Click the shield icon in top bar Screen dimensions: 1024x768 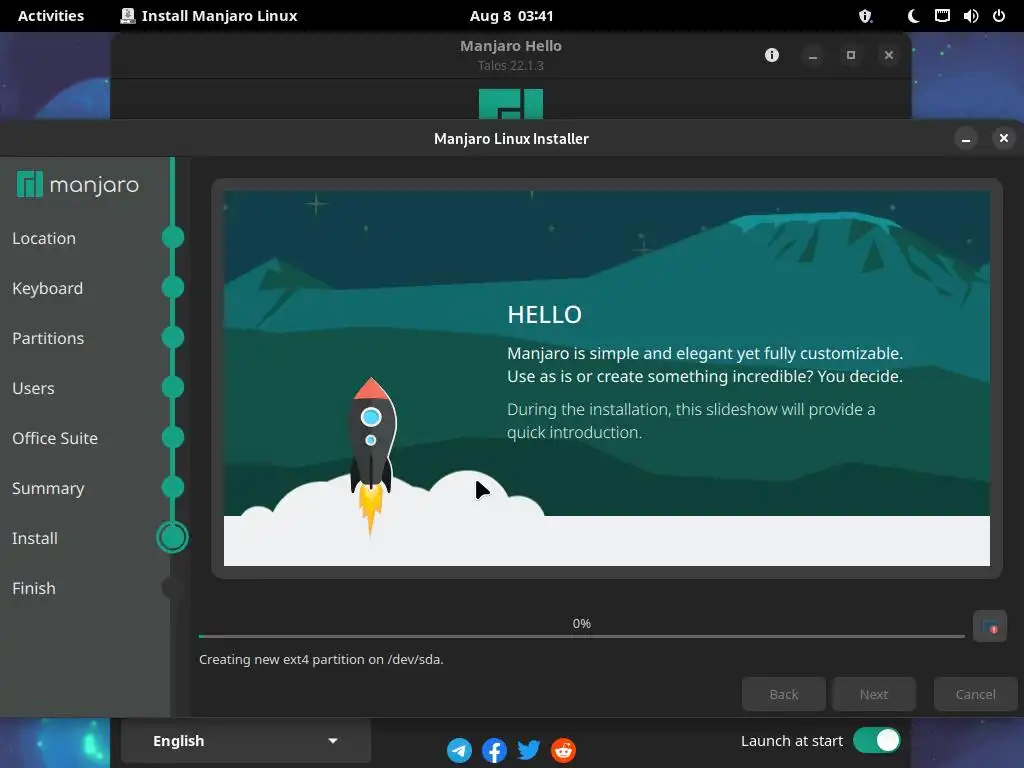tap(865, 16)
